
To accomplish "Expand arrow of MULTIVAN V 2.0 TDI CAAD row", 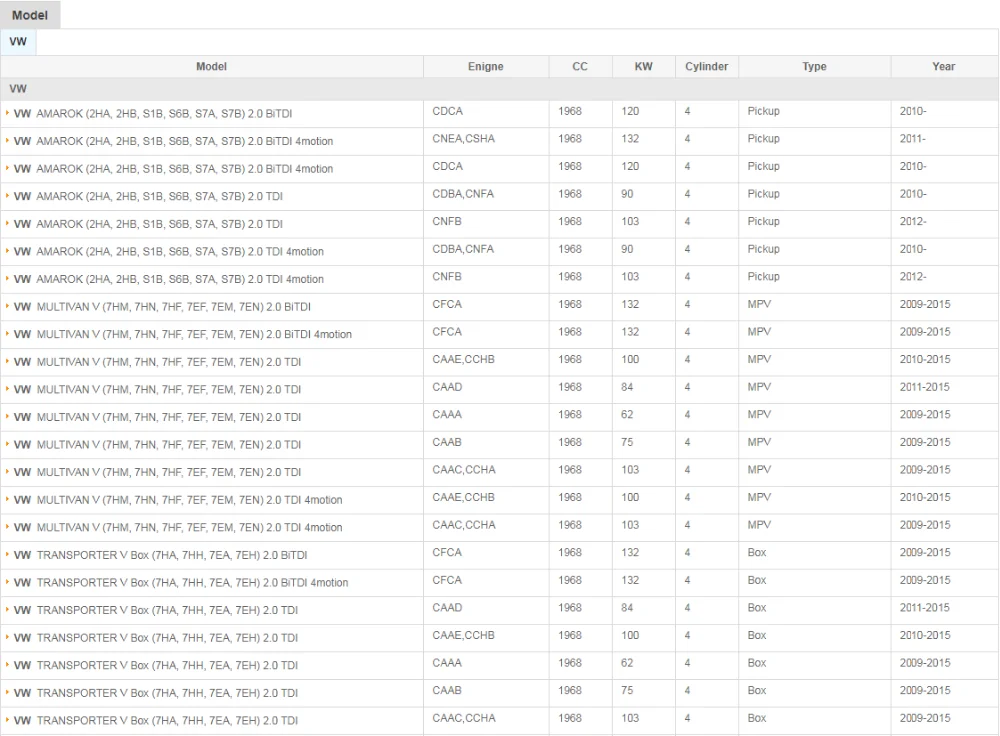I will (7, 389).
